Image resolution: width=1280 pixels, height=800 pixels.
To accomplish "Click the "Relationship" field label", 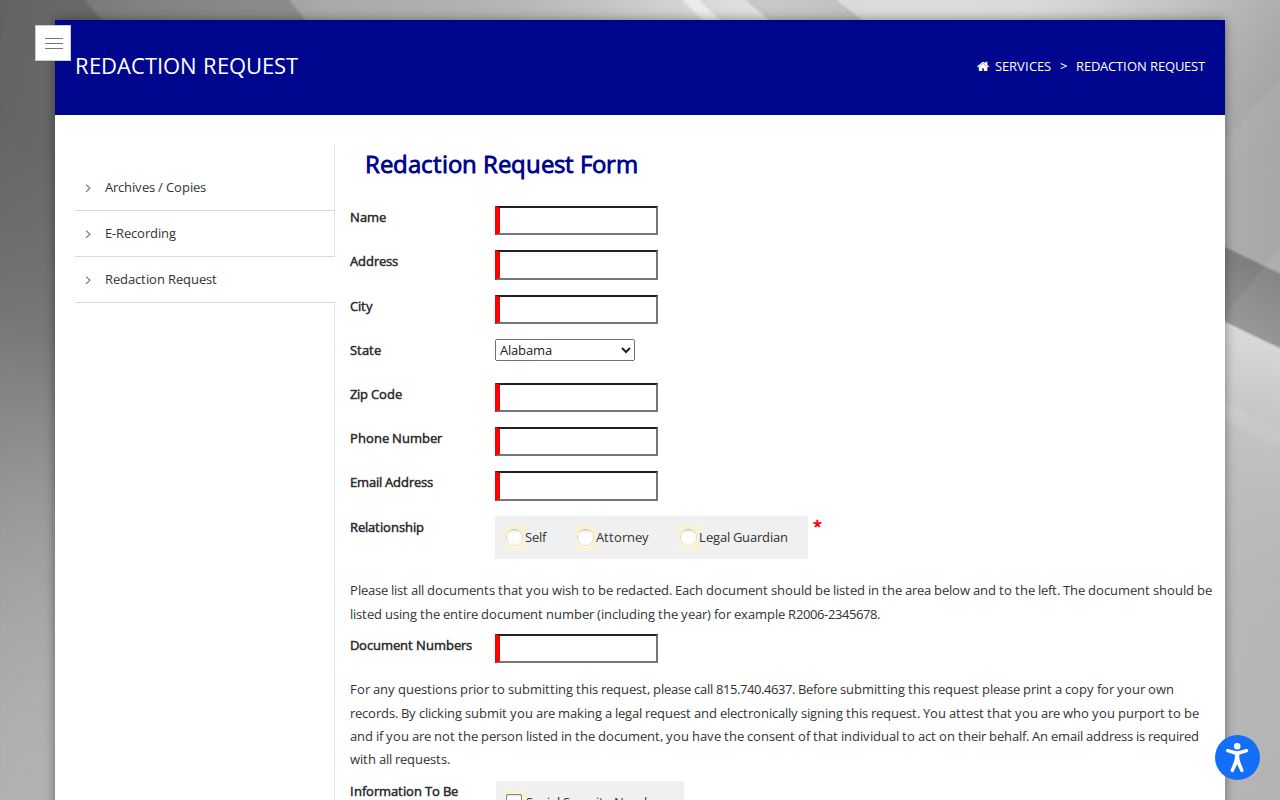I will pos(387,528).
